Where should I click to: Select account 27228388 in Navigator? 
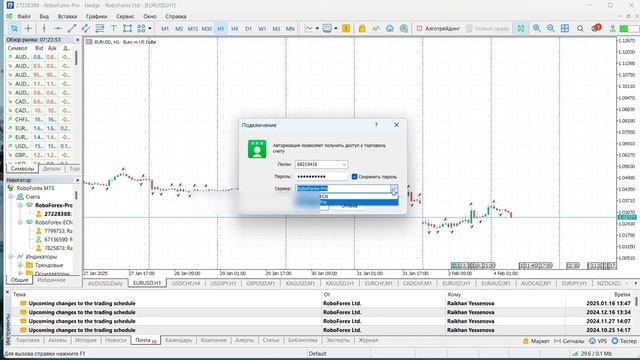tap(53, 214)
